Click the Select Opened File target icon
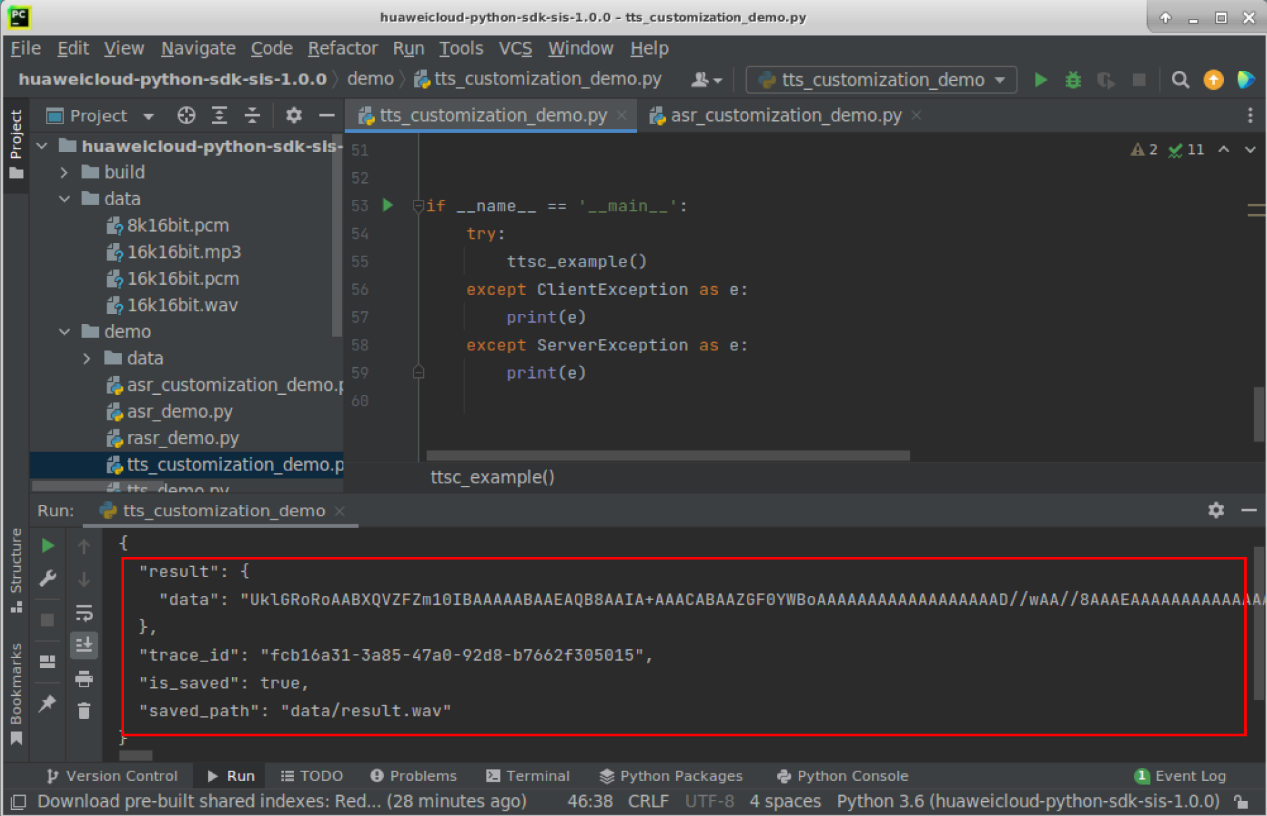This screenshot has height=816, width=1267. pyautogui.click(x=186, y=116)
